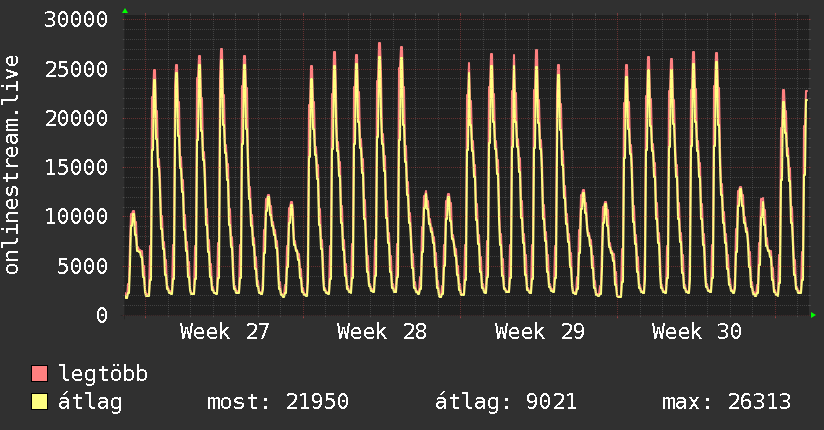This screenshot has width=824, height=430.
Task: Click the 30000 y-axis label
Action: click(76, 20)
